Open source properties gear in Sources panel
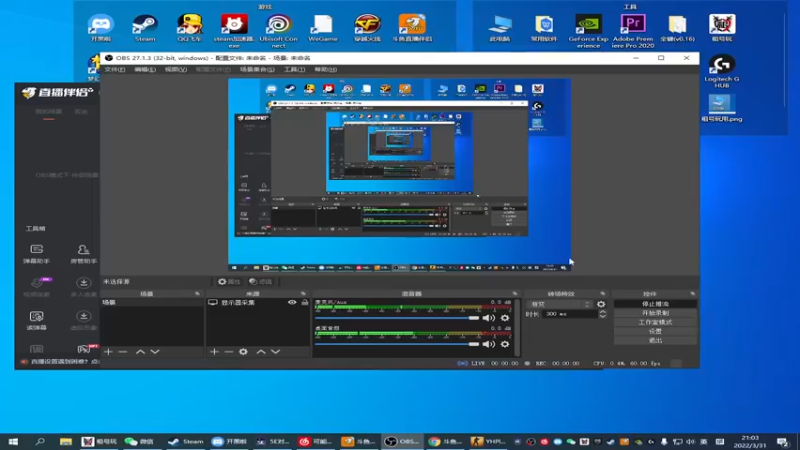Screen dimensions: 800x450 coord(243,352)
